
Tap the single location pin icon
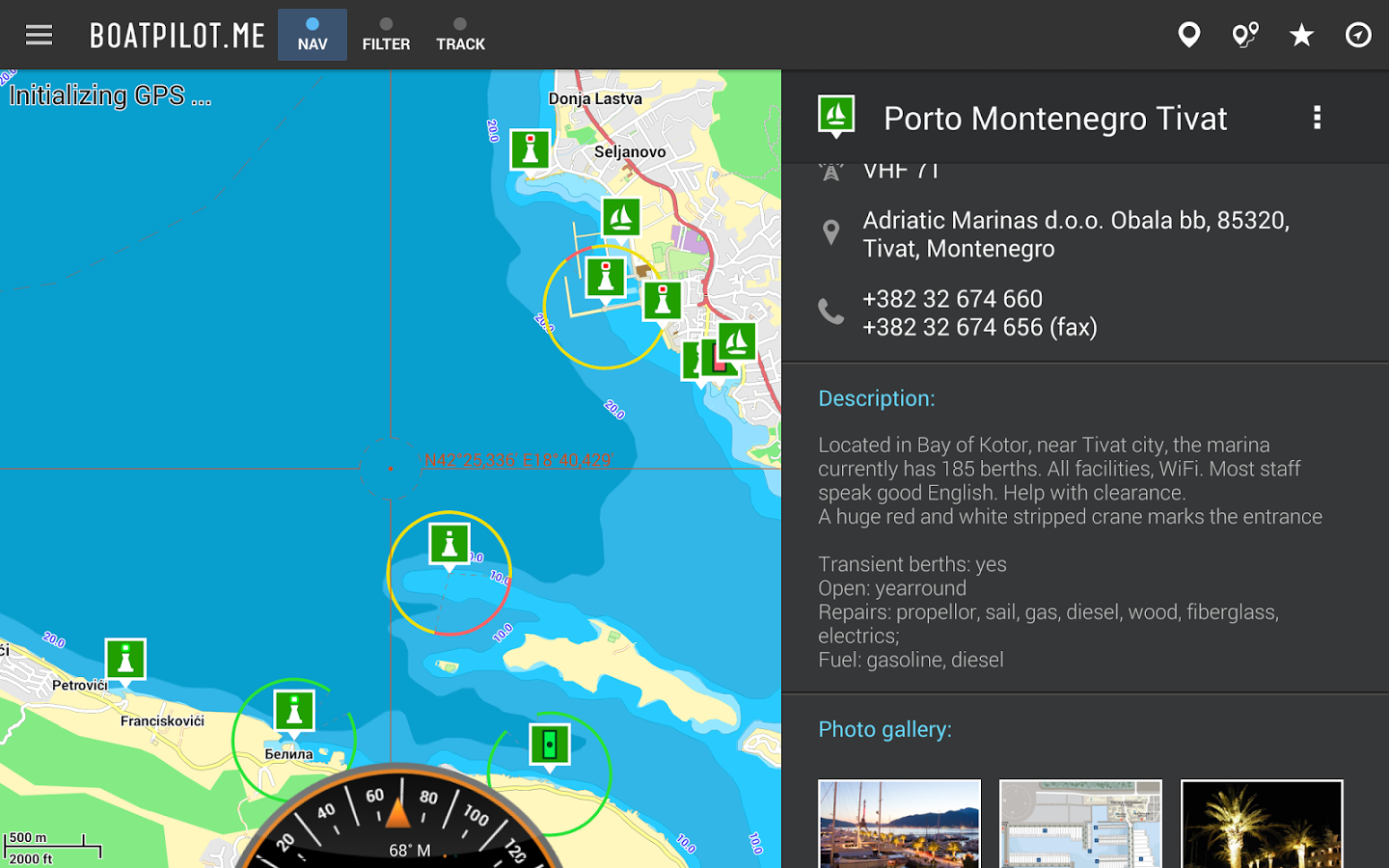pyautogui.click(x=1189, y=36)
